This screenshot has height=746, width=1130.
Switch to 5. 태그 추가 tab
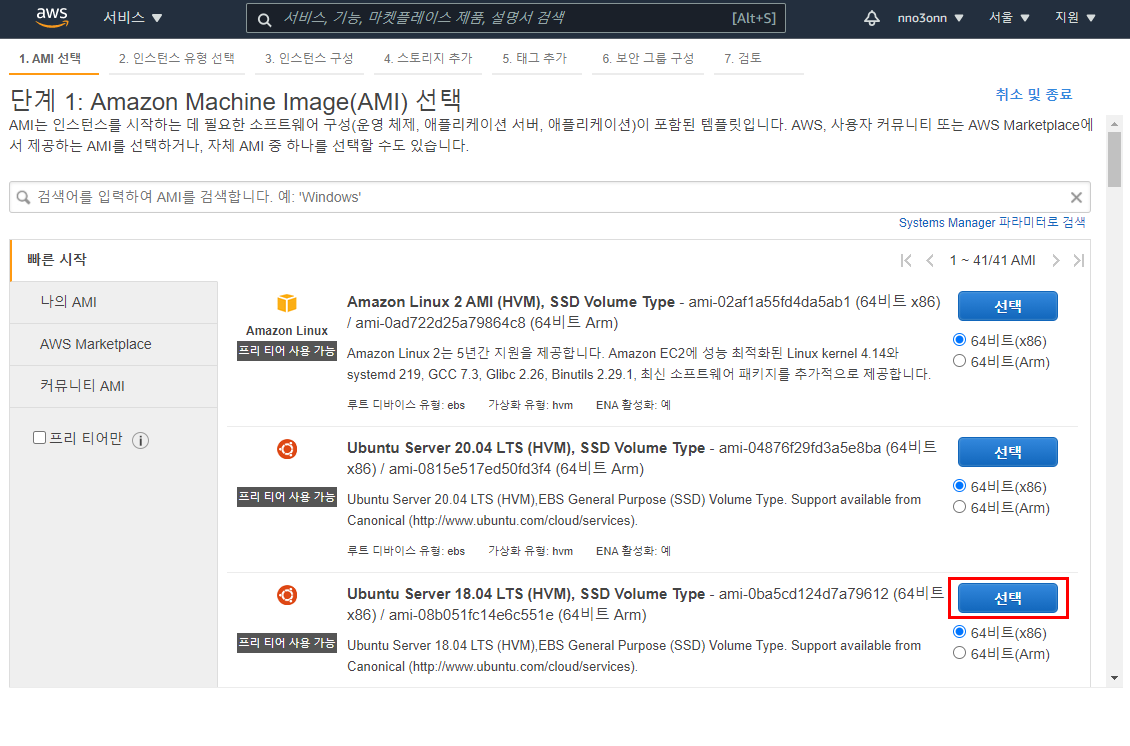coord(535,58)
